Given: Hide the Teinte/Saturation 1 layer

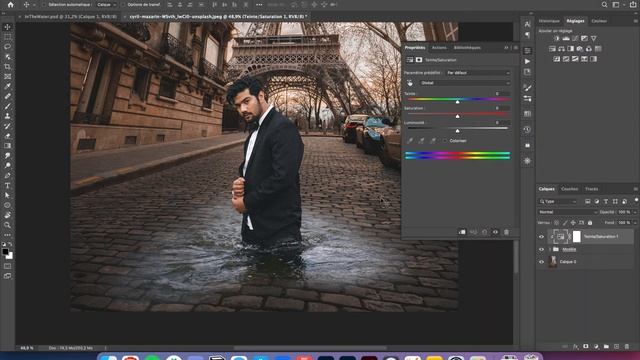Looking at the screenshot, I should click(x=542, y=237).
